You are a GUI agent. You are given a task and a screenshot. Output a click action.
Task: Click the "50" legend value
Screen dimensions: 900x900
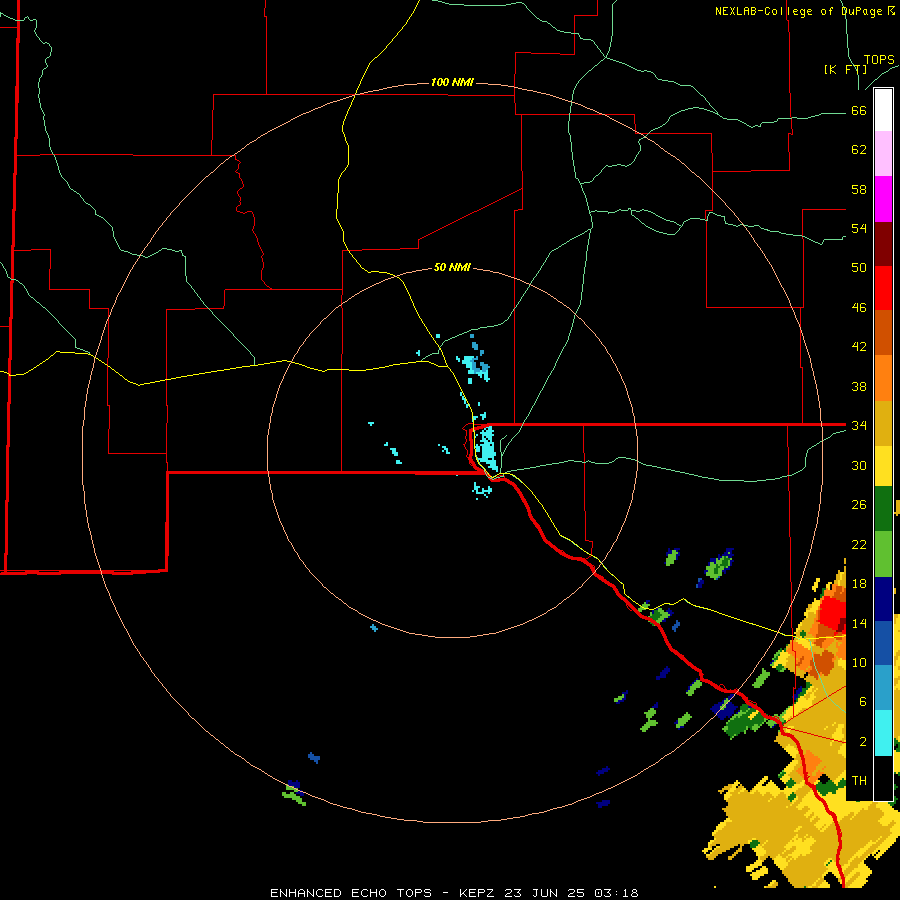click(859, 267)
